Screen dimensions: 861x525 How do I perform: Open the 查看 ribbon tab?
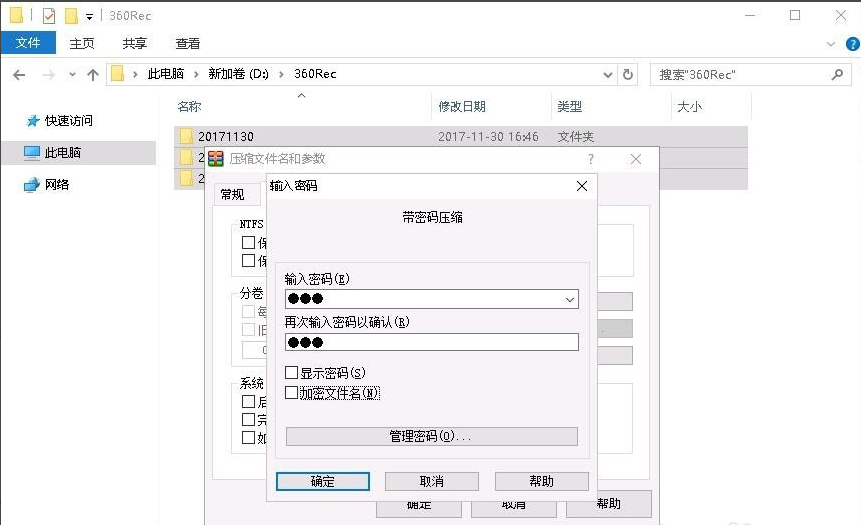tap(188, 43)
